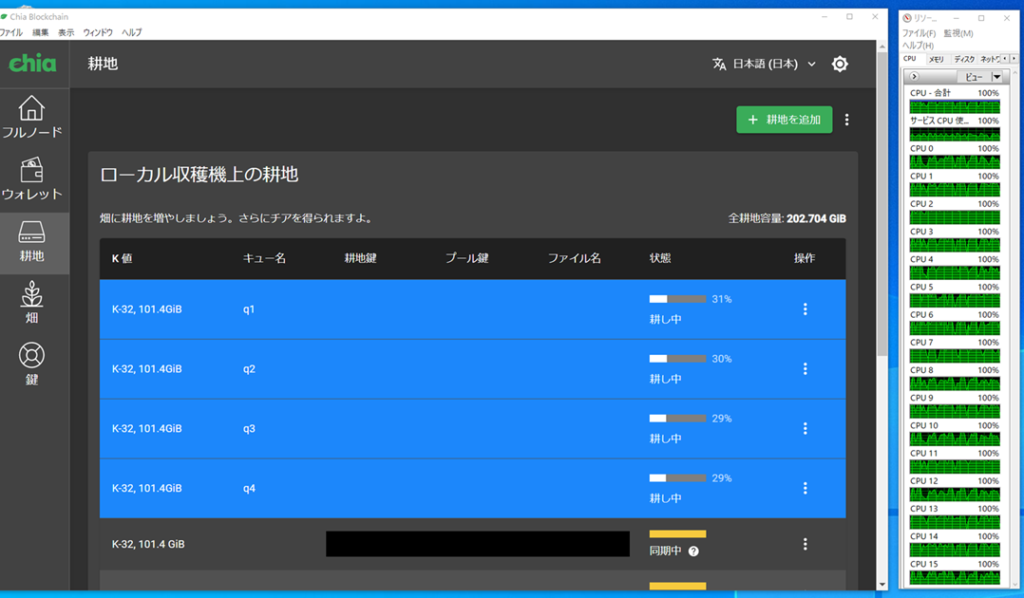Screen dimensions: 1024x598
Task: Click the Chia window vertical scrollbar thumb
Action: (882, 202)
